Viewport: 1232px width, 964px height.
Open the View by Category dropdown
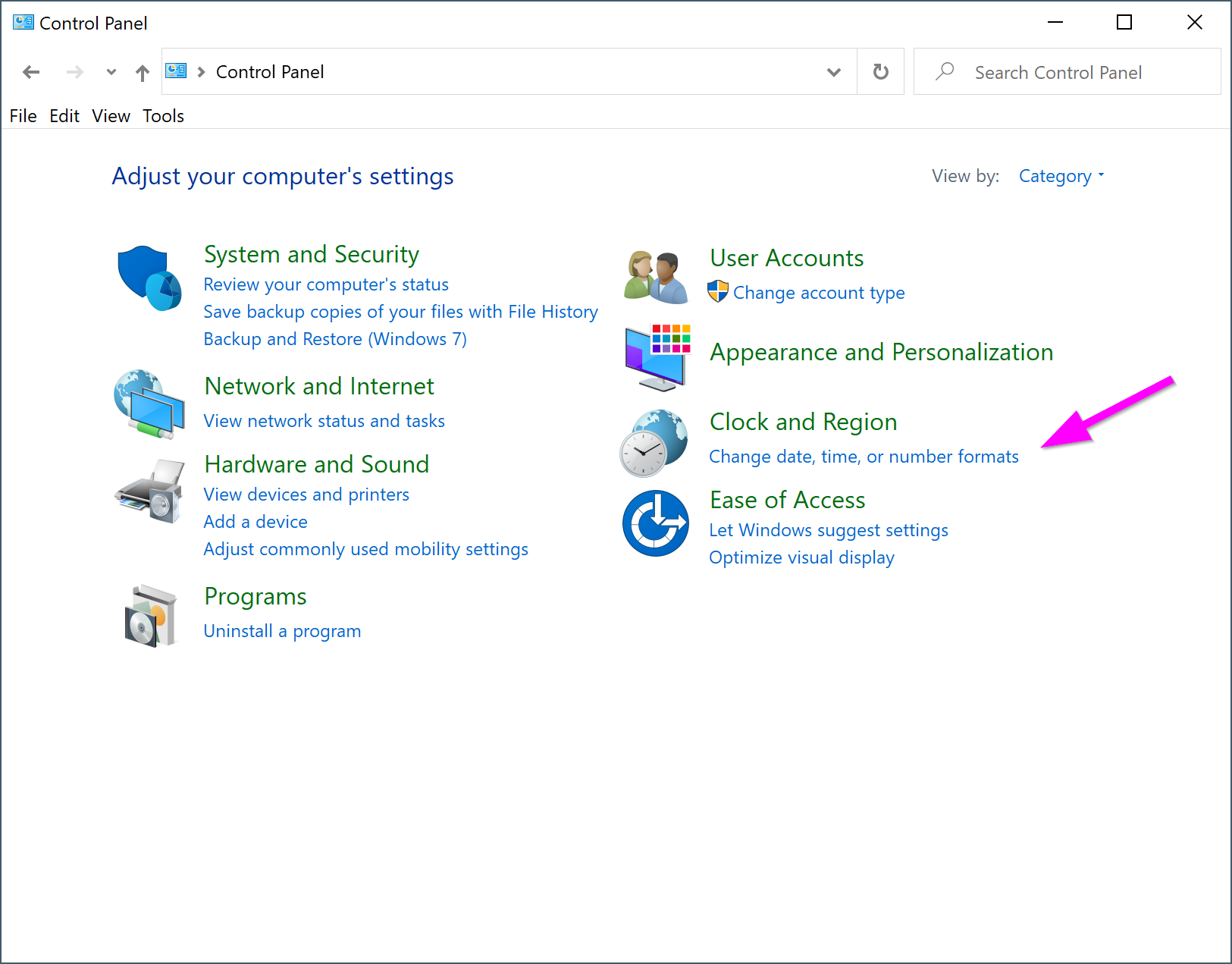1061,176
